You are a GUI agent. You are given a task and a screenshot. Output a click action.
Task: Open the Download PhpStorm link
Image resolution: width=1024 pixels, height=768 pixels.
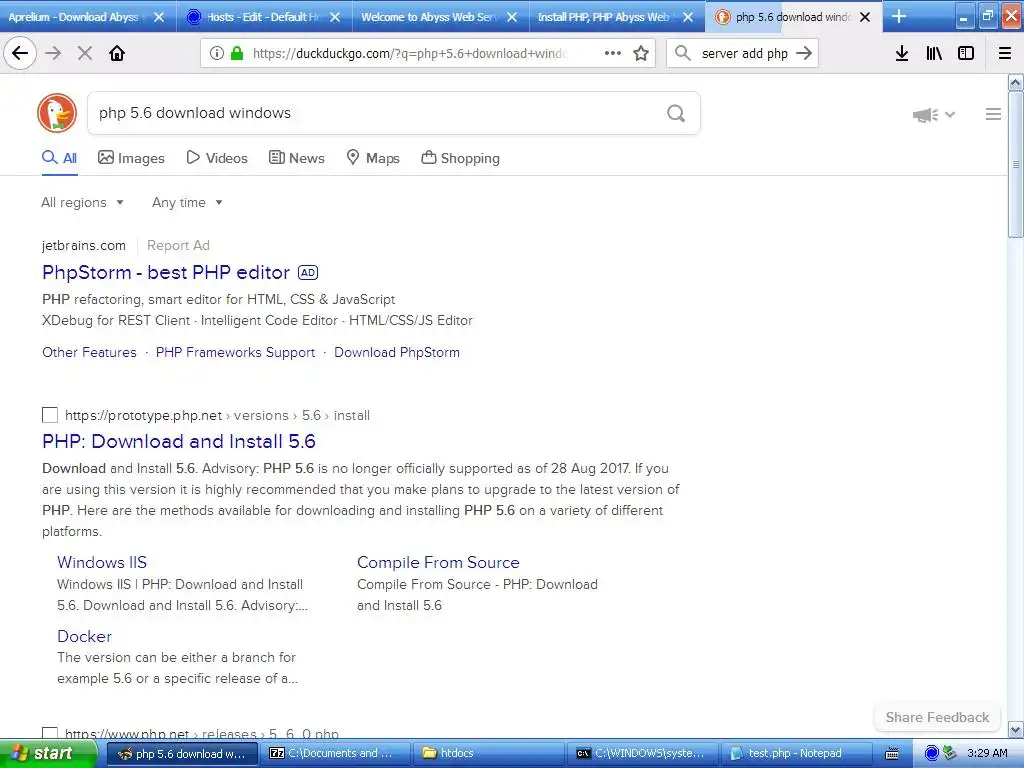click(x=397, y=353)
